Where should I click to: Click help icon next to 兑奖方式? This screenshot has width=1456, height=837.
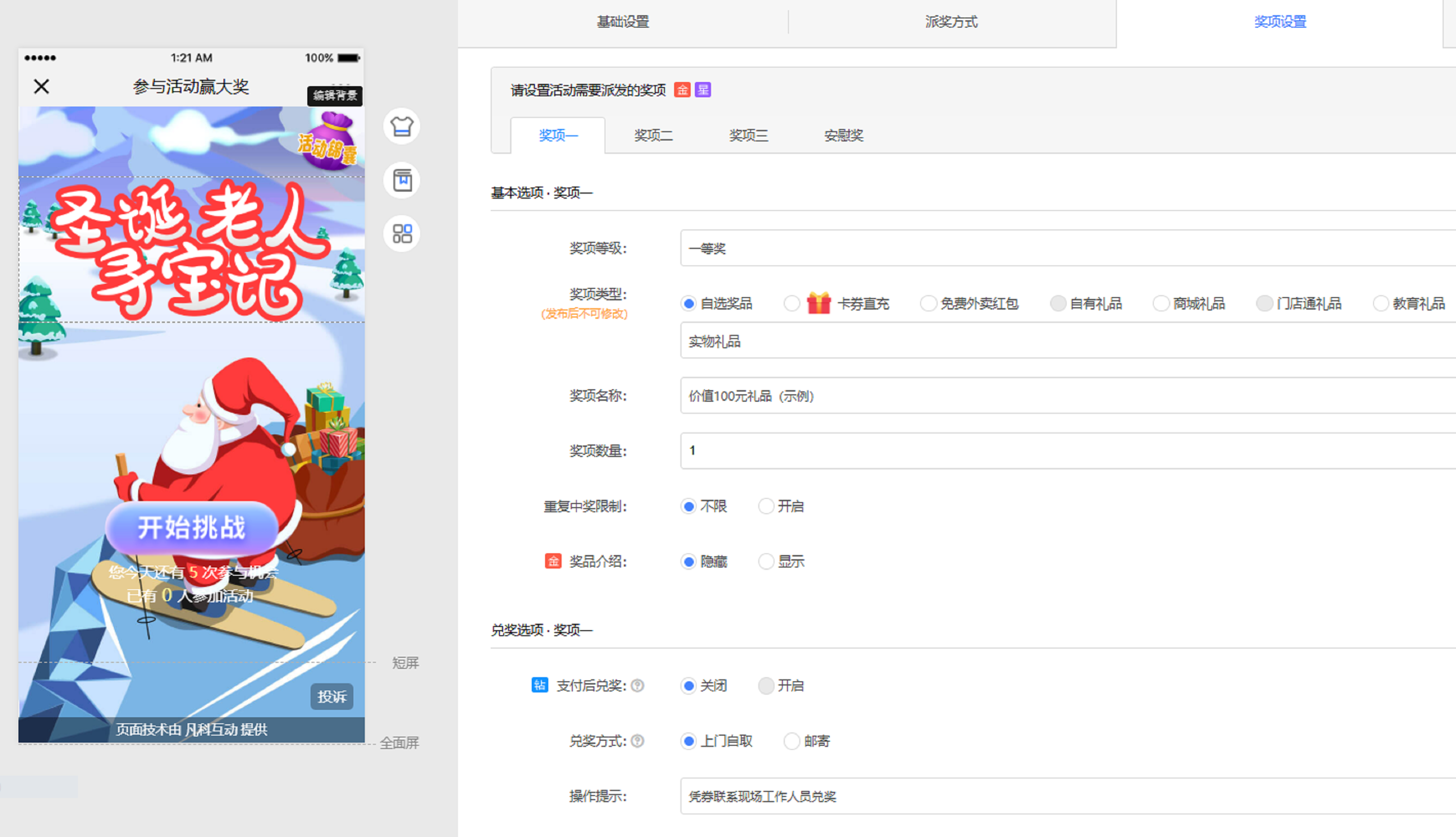[x=638, y=741]
